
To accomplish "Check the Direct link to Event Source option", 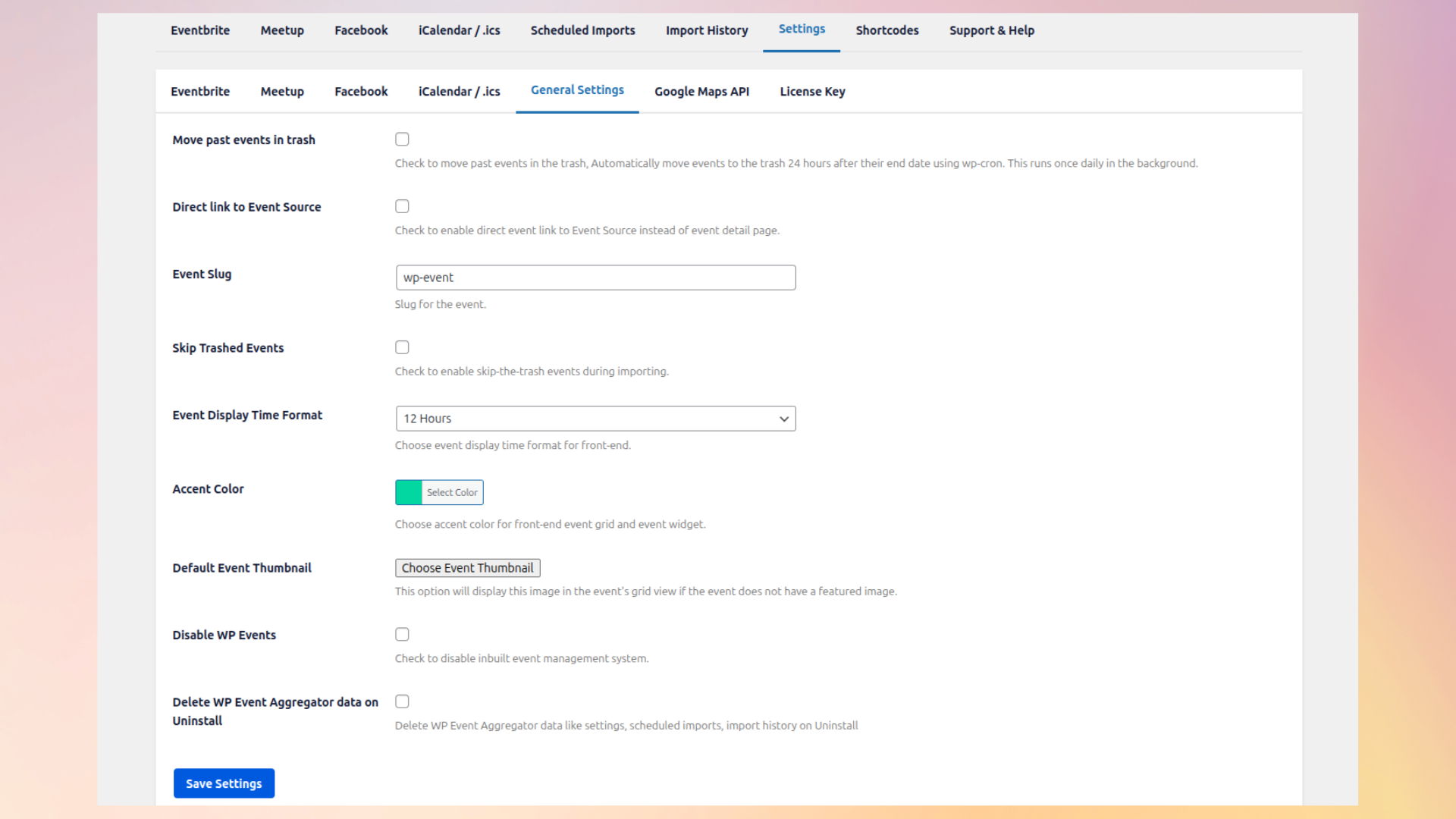I will point(402,206).
